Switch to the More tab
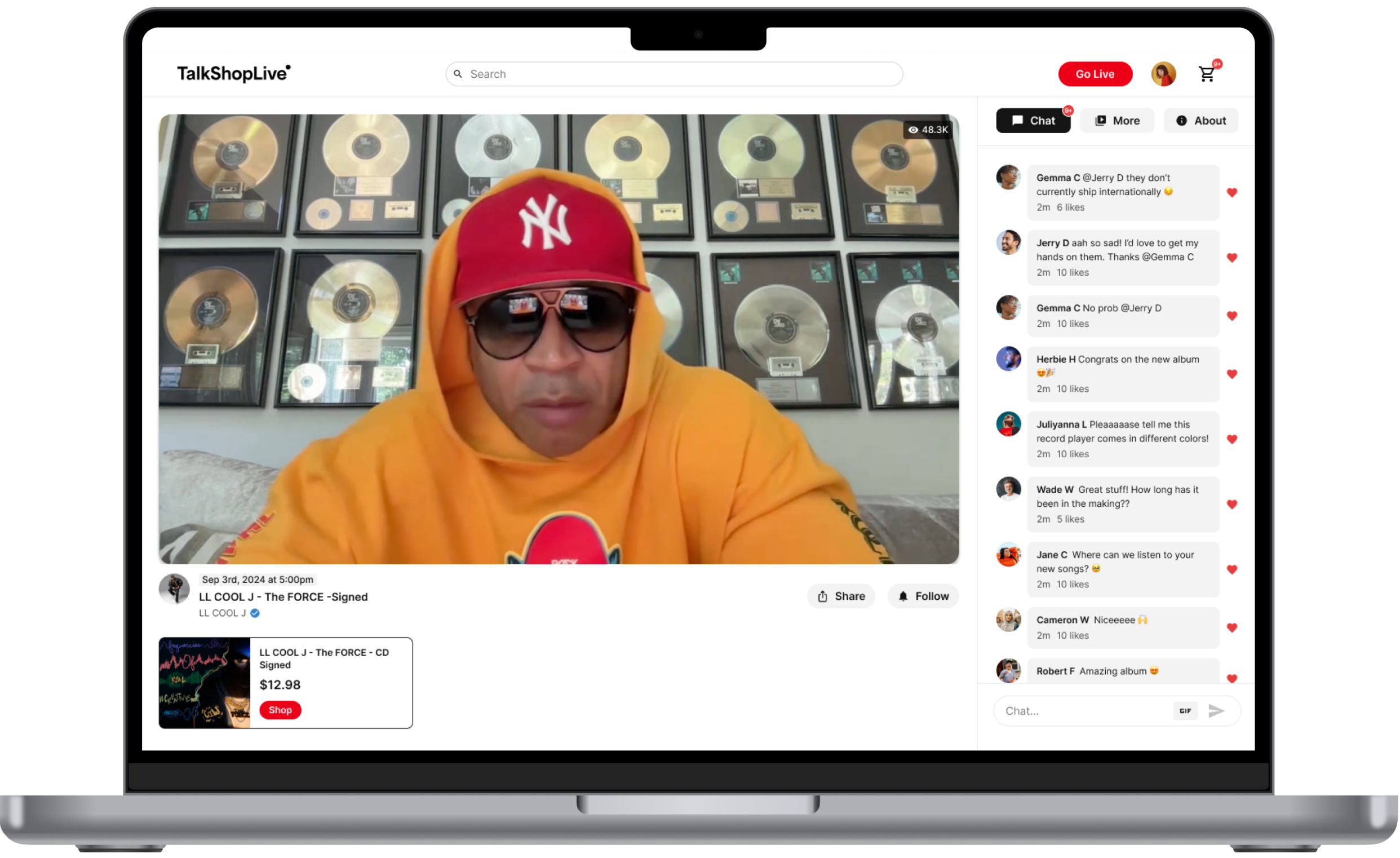Viewport: 1400px width, 858px height. pos(1118,121)
